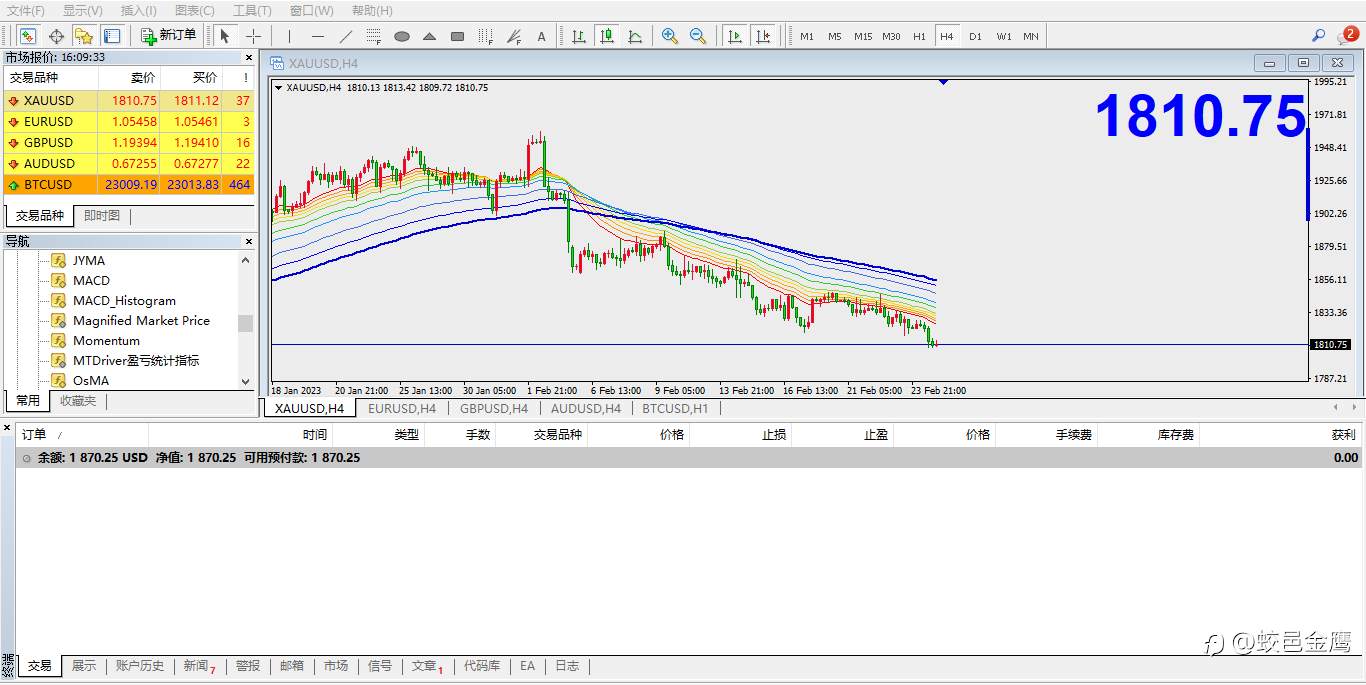Open 账户历史 account history tab
The image size is (1366, 685).
[x=140, y=665]
